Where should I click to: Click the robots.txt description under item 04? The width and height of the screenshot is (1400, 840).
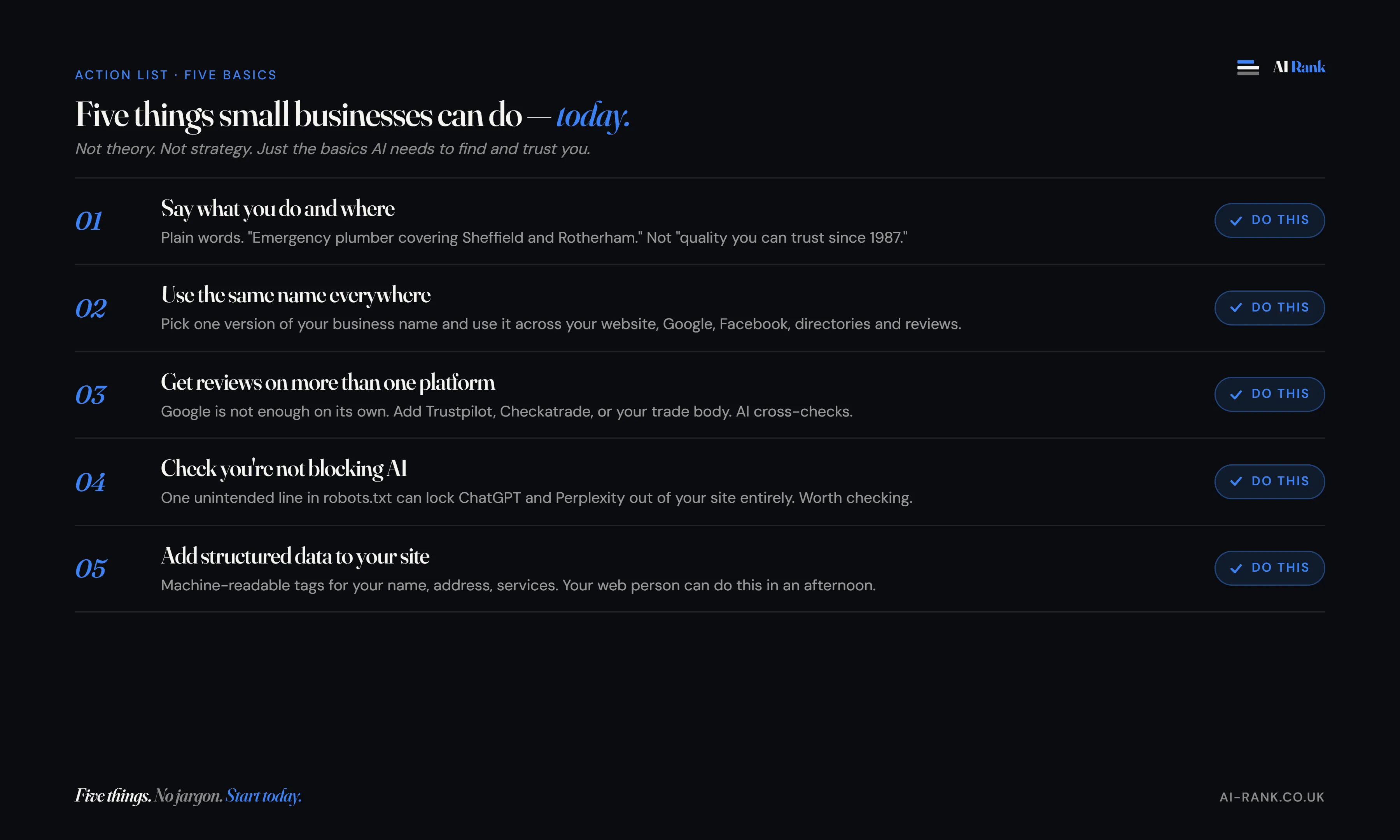coord(536,497)
